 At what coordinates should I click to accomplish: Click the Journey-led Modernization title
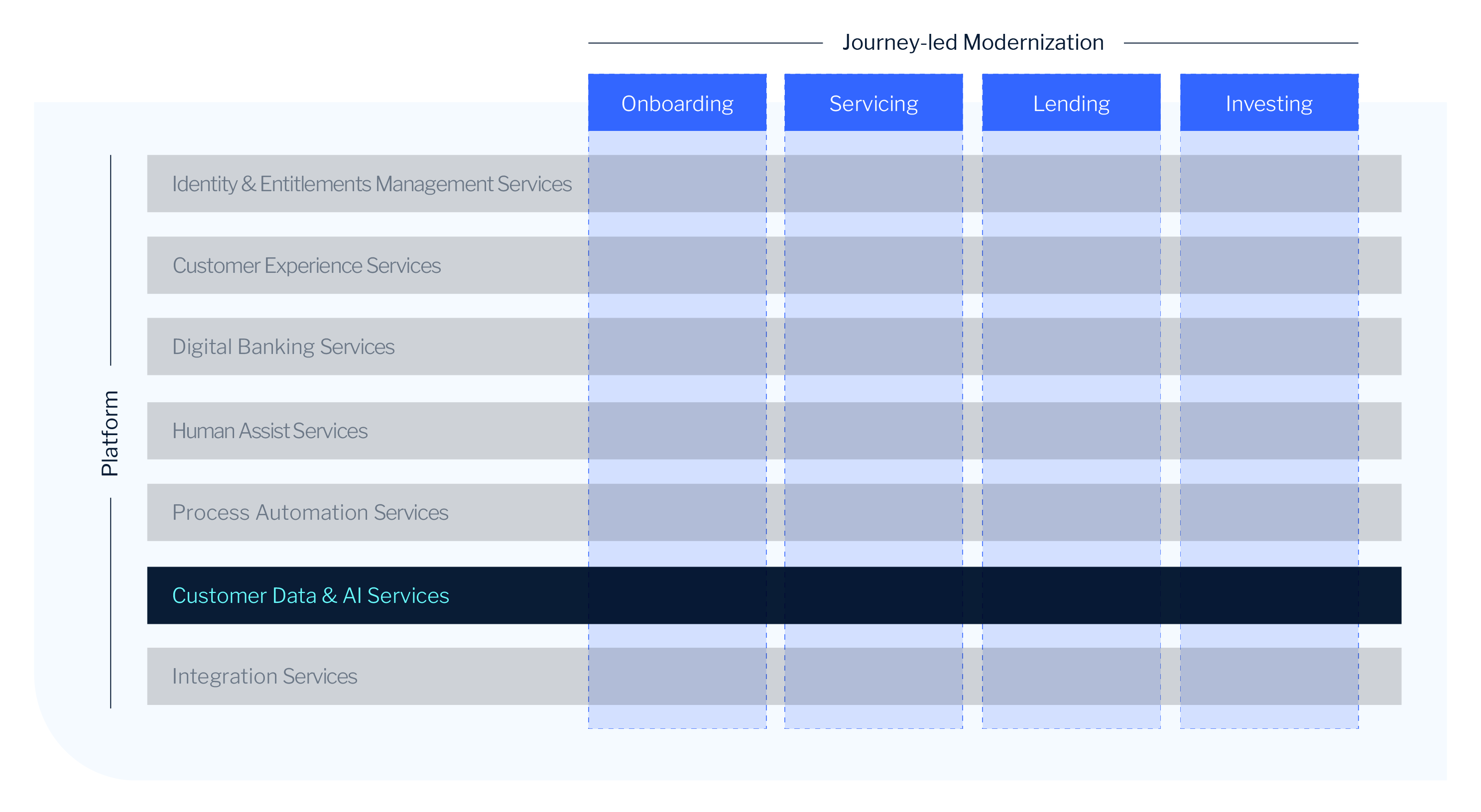973,42
